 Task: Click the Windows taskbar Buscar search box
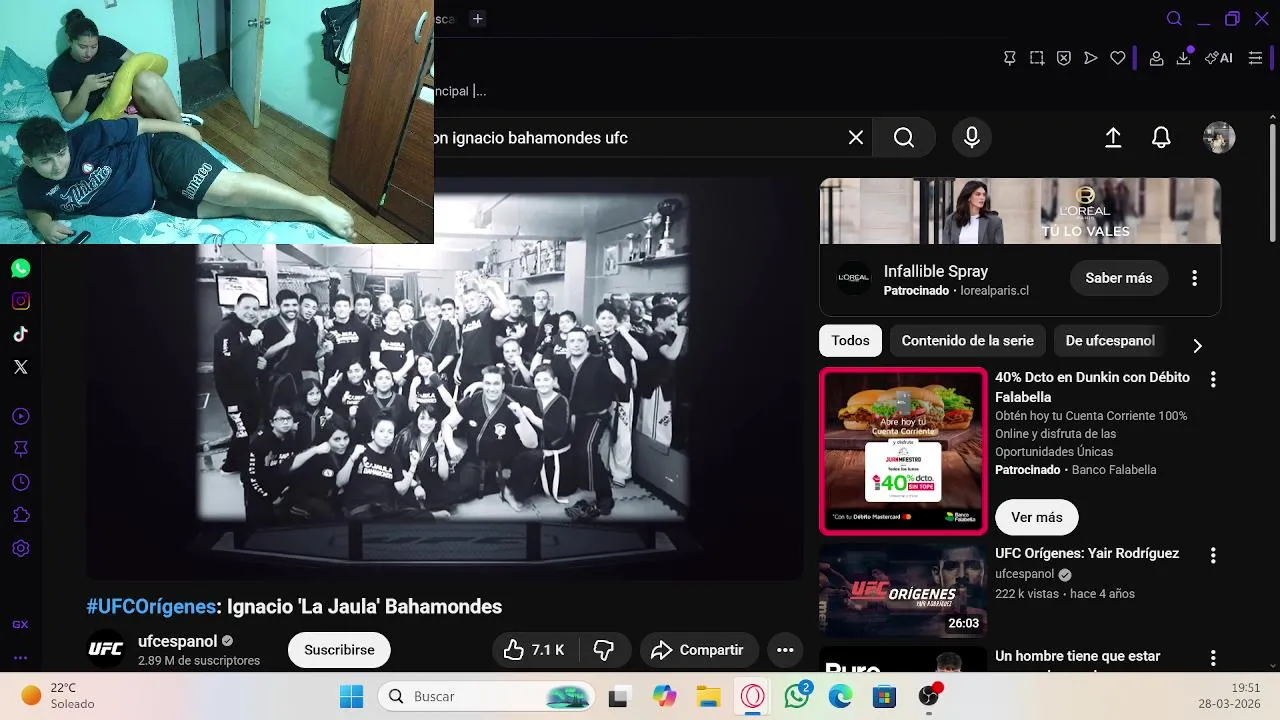coord(486,697)
